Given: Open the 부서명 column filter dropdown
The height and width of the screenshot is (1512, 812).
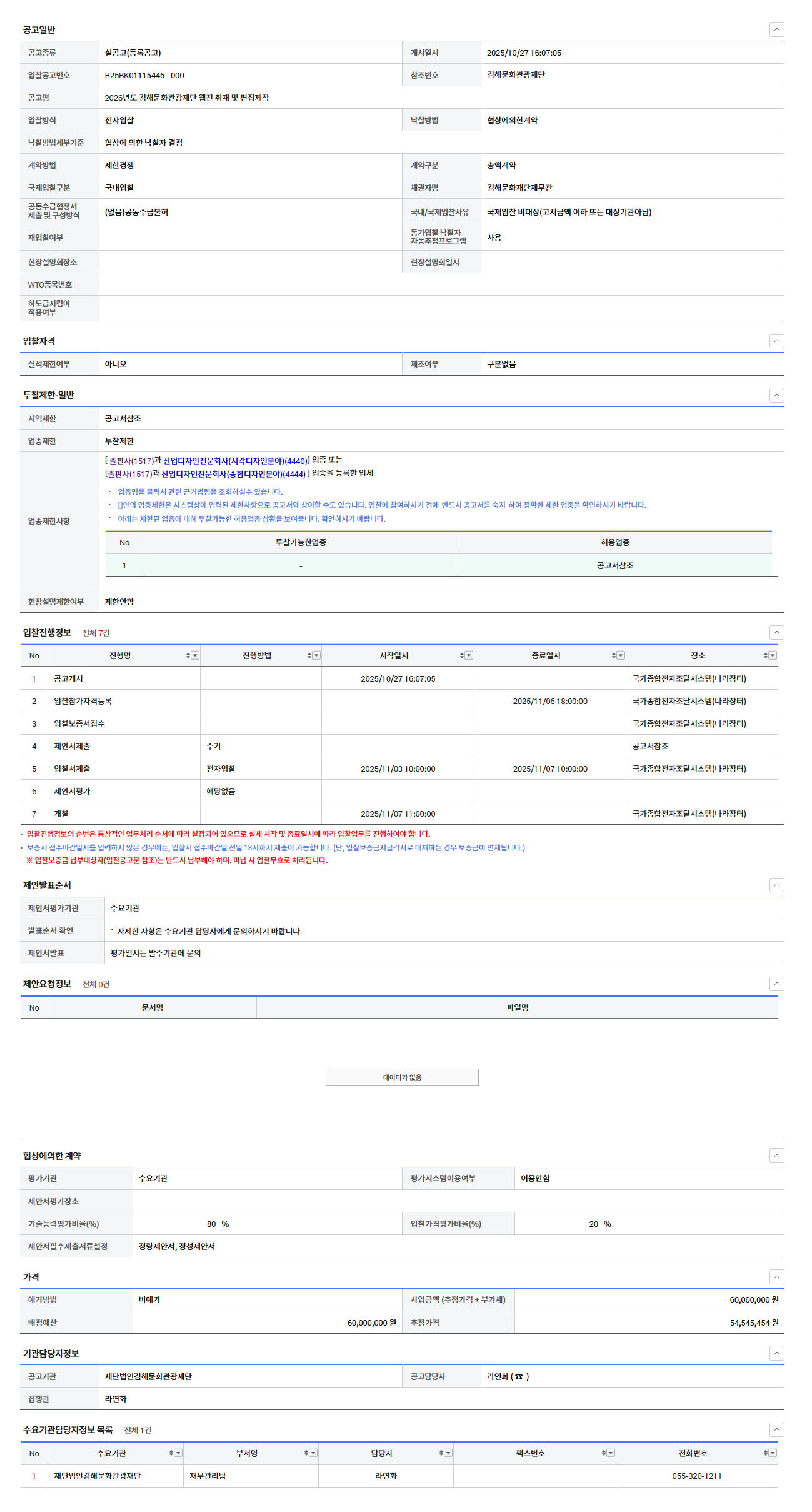Looking at the screenshot, I should point(314,1453).
